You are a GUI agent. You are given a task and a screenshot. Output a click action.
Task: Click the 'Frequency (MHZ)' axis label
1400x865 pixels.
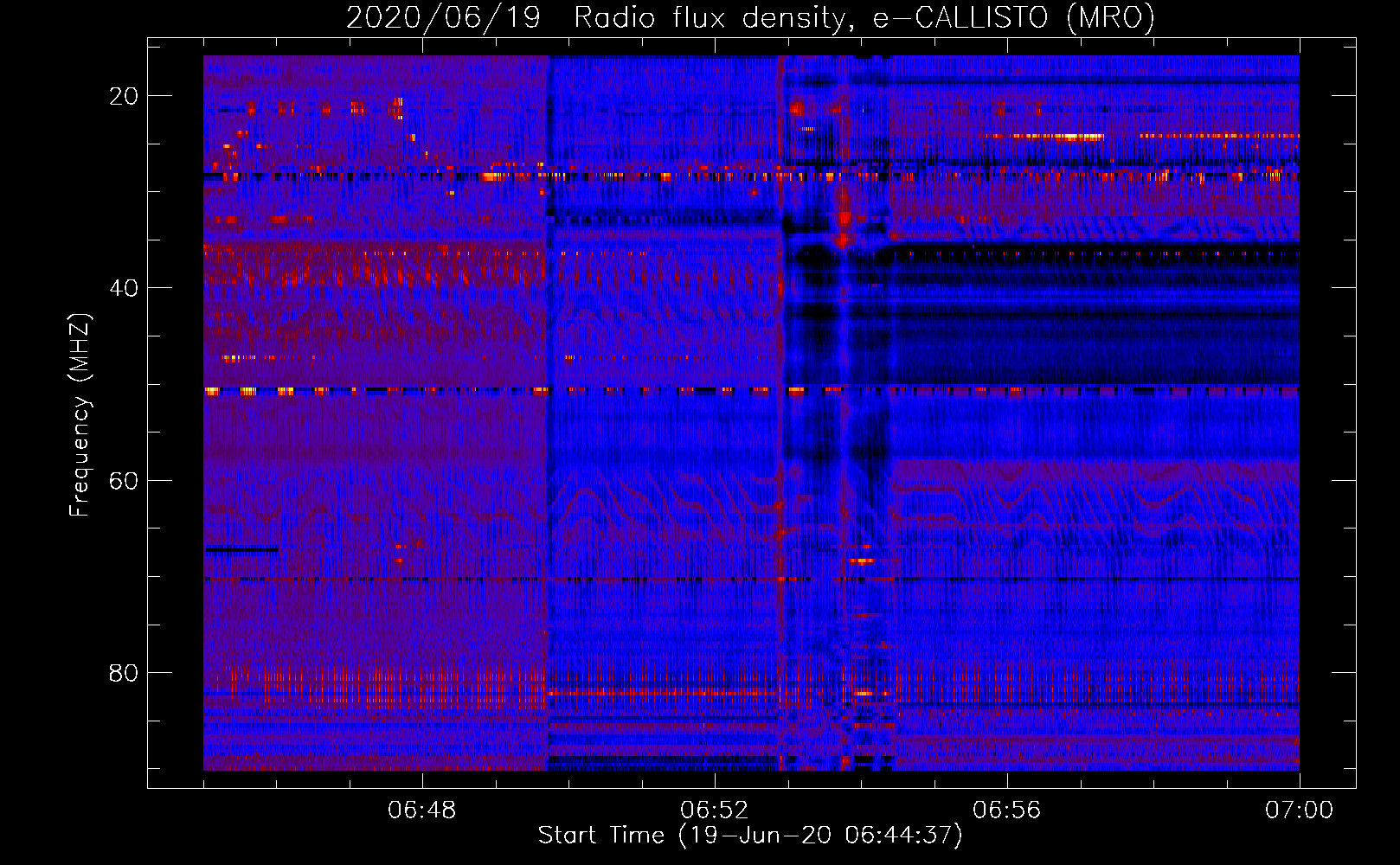(80, 415)
